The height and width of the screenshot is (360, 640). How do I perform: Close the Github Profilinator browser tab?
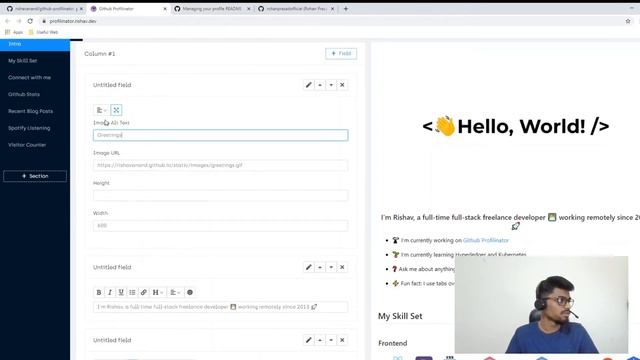pyautogui.click(x=165, y=9)
